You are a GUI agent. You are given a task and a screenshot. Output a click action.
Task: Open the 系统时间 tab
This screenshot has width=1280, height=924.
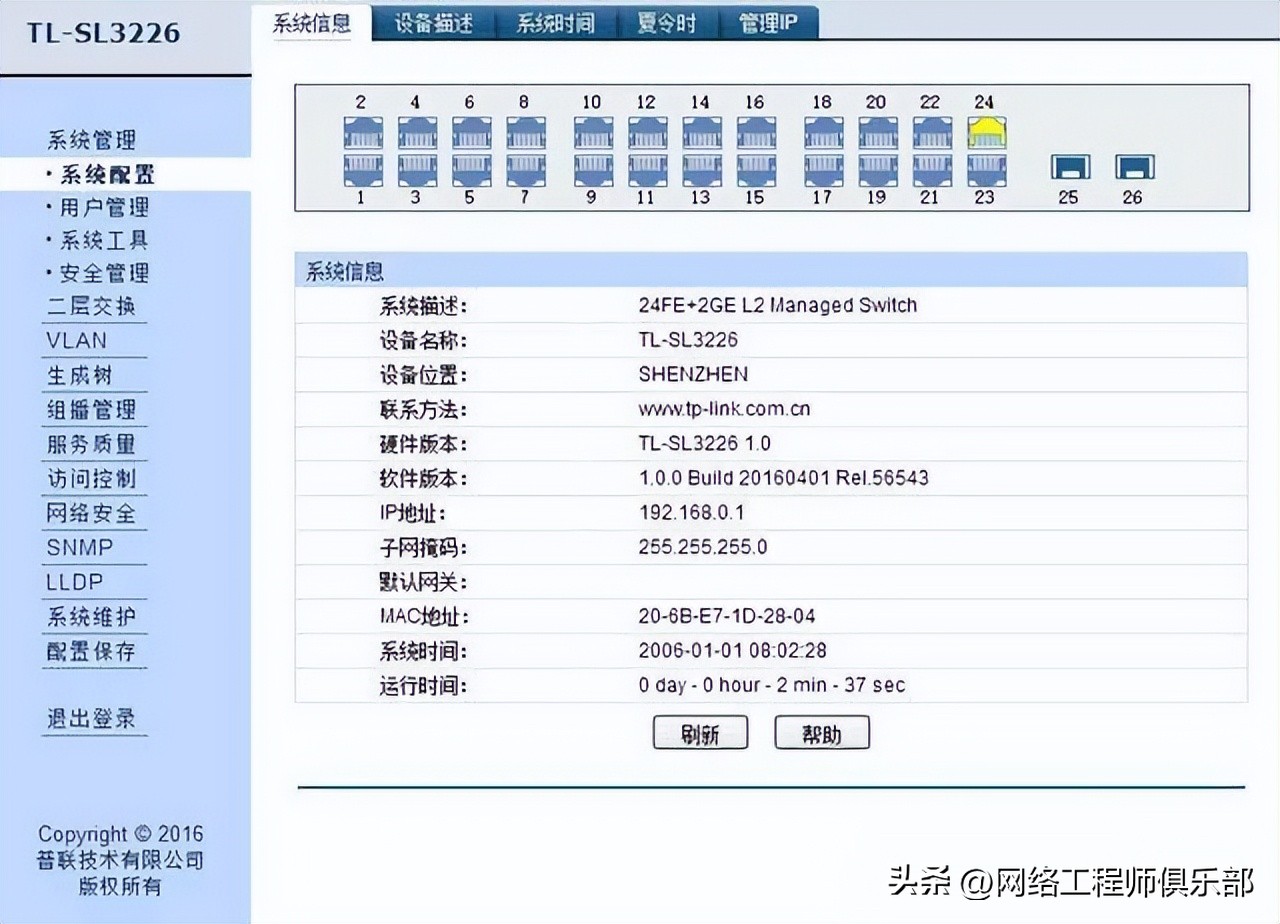(x=555, y=22)
